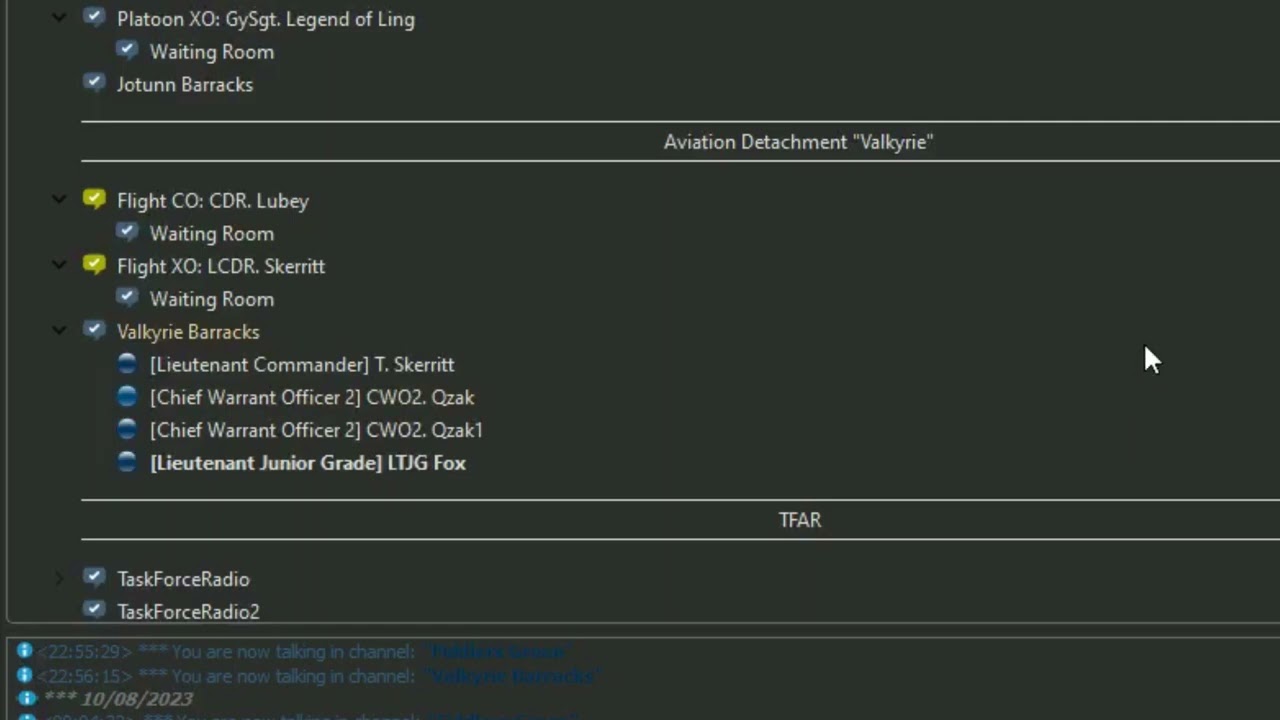
Task: Select user CWO2. Qzak in Valkyrie Barracks
Action: point(312,397)
